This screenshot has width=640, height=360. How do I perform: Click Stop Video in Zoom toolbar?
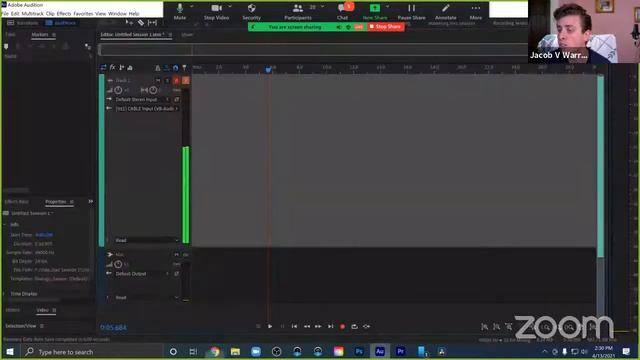(x=216, y=12)
